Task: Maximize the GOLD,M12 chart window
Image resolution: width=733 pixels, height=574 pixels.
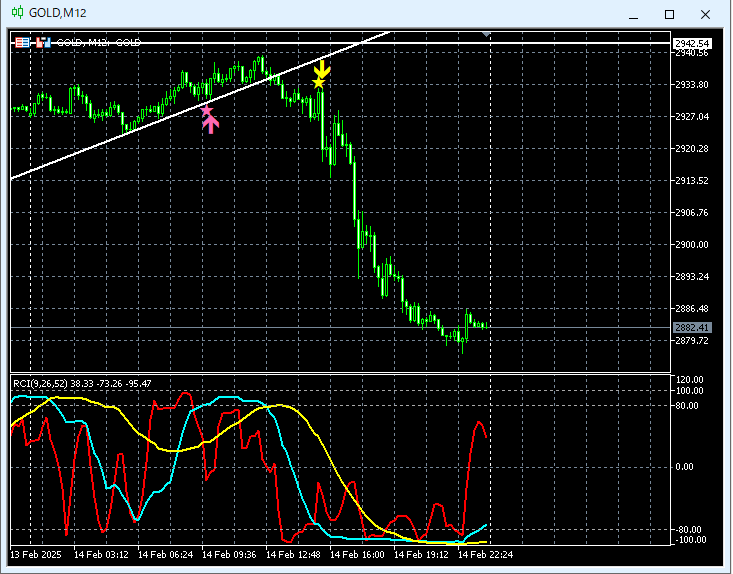Action: pos(669,14)
